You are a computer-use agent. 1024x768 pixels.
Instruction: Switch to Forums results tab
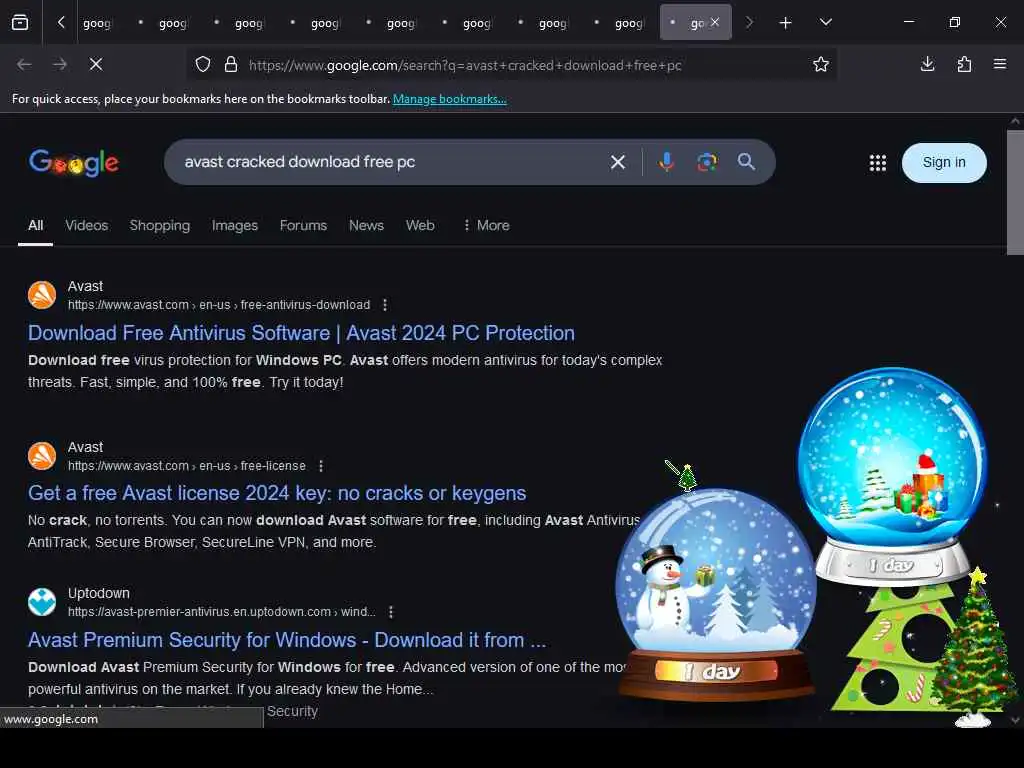click(303, 225)
